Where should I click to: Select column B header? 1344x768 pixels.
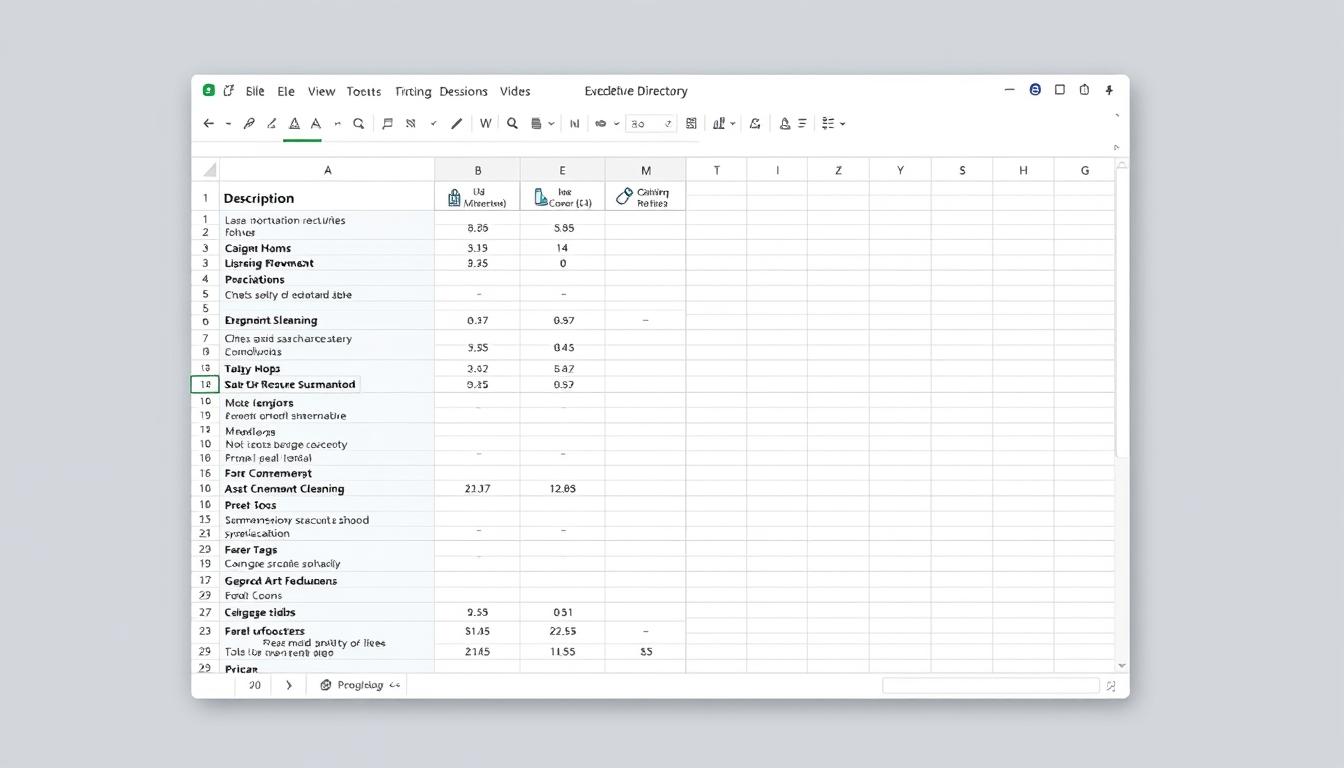tap(478, 170)
